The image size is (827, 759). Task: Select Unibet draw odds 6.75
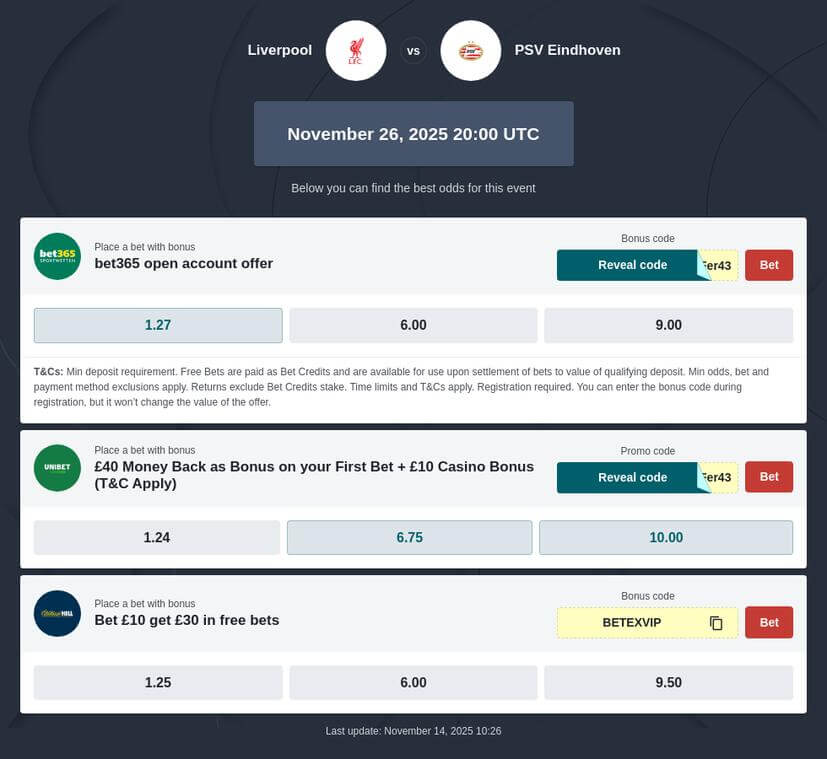409,537
